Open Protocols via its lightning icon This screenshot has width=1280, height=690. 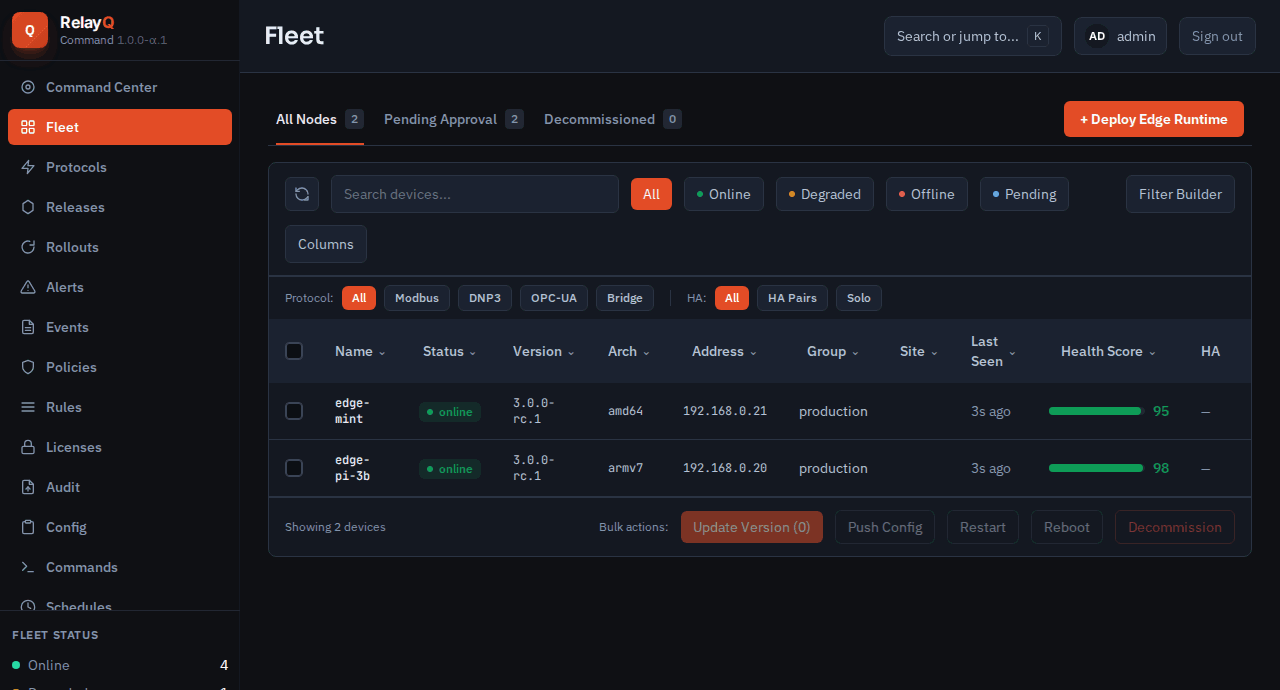point(28,167)
